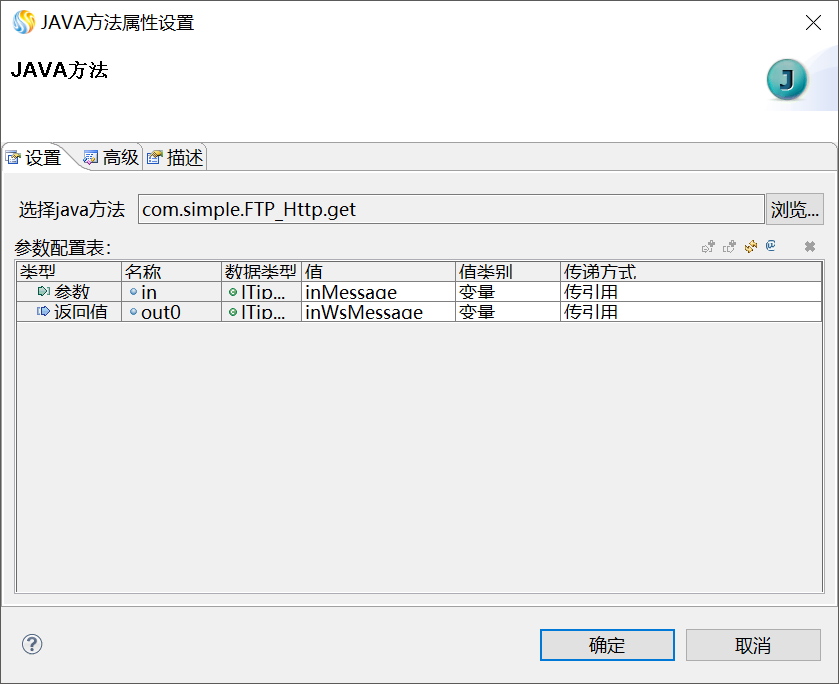Image resolution: width=839 pixels, height=684 pixels.
Task: Click the name cell out0
Action: 172,311
